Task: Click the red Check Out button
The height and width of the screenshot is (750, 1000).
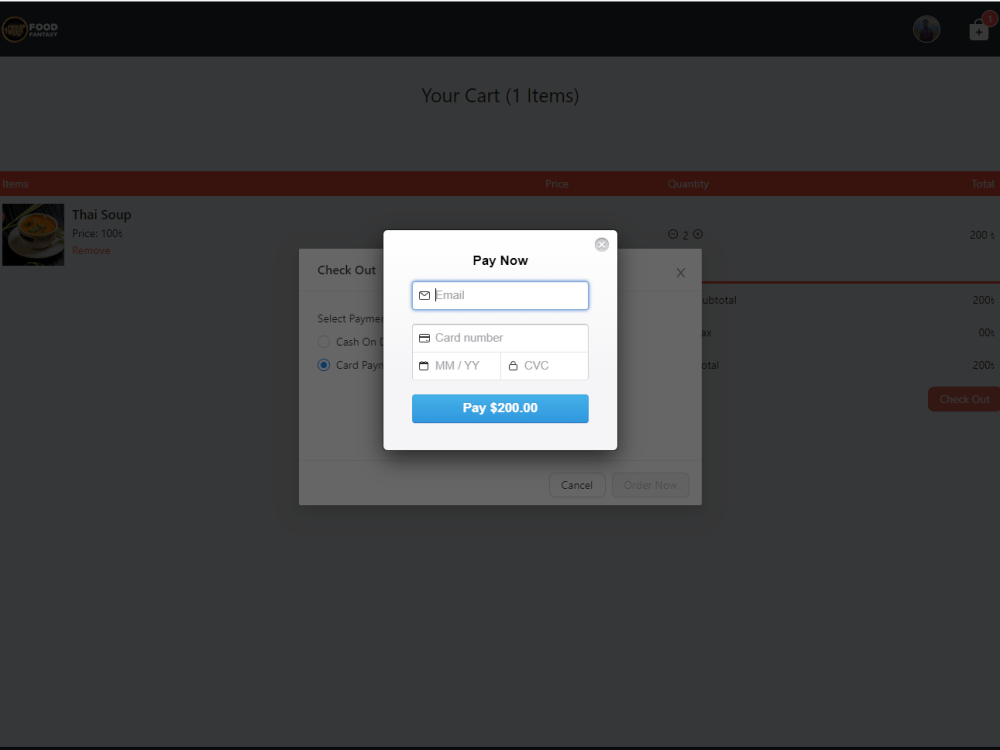Action: [964, 399]
